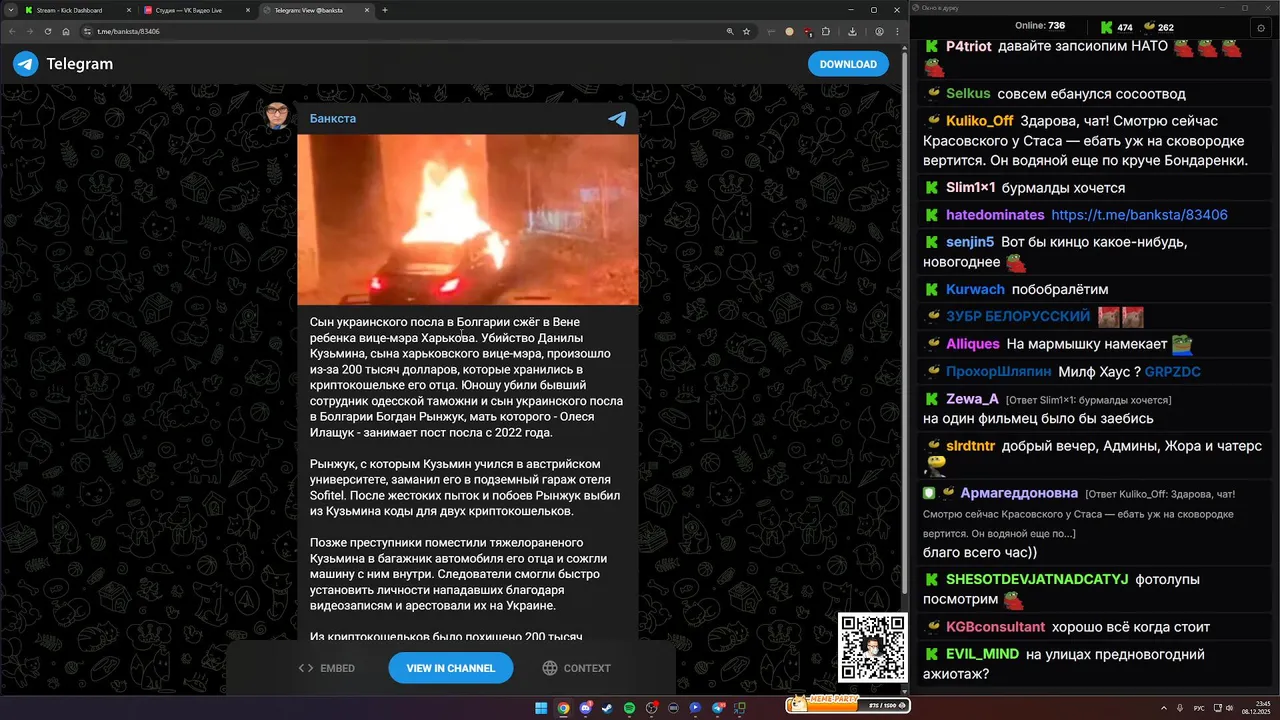This screenshot has width=1280, height=720.
Task: Switch the РУС keyboard language indicator
Action: (x=1199, y=708)
